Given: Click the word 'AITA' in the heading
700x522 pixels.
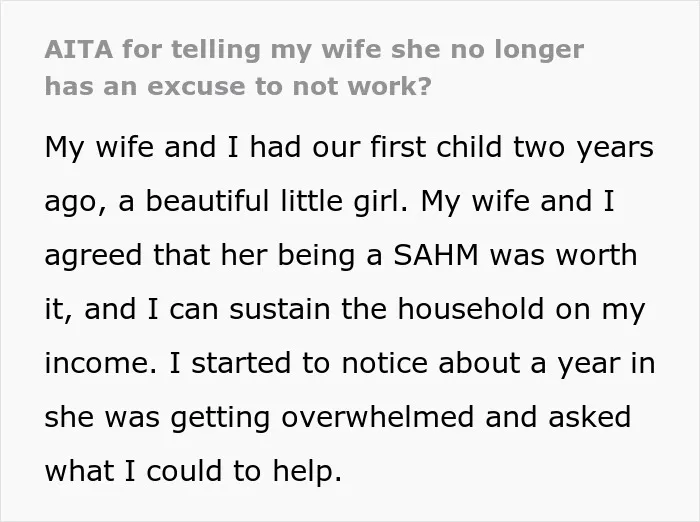Looking at the screenshot, I should coord(79,49).
